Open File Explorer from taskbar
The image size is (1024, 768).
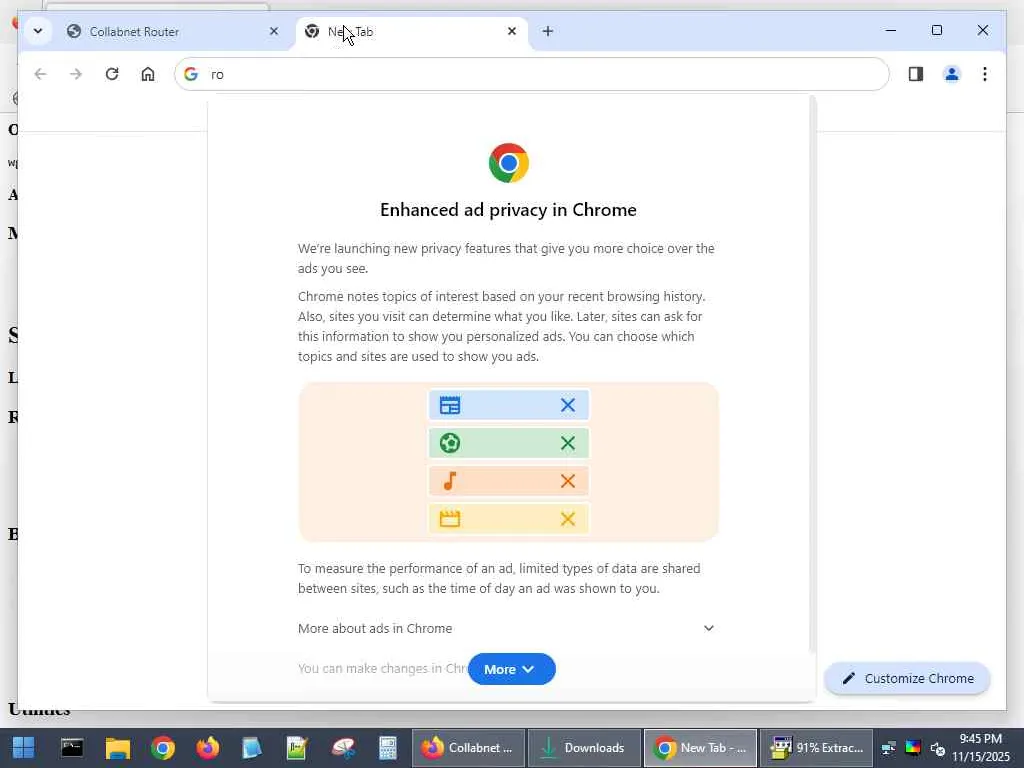(118, 748)
